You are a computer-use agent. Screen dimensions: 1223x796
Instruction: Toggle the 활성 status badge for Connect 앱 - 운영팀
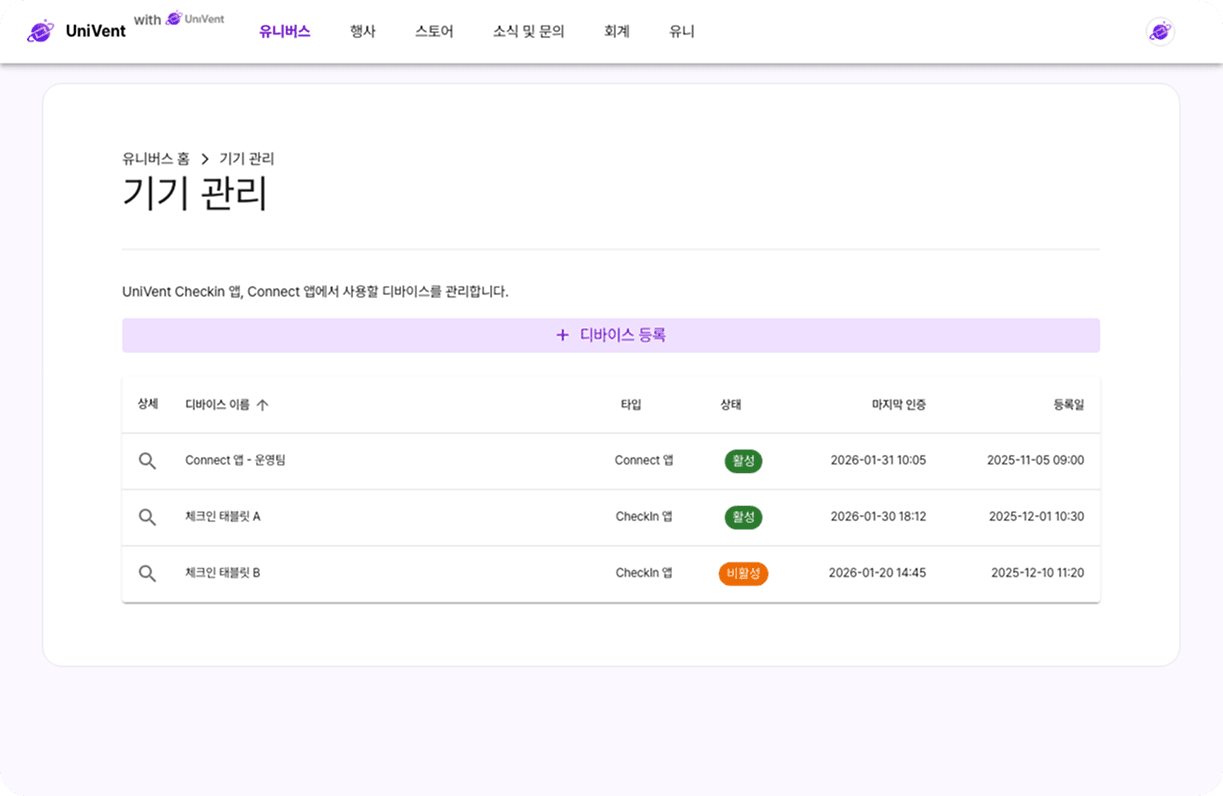743,461
